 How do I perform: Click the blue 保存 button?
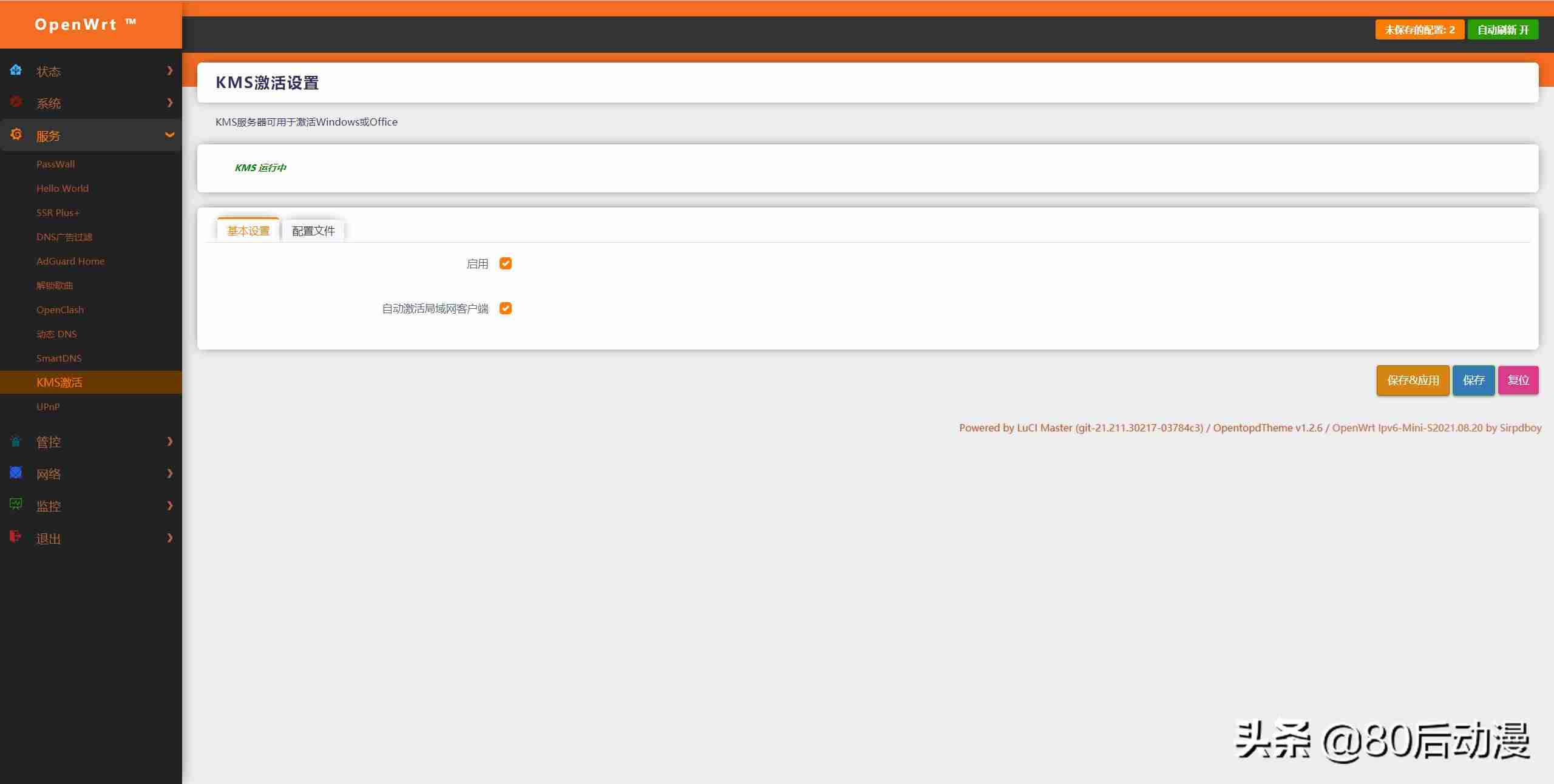coord(1473,380)
